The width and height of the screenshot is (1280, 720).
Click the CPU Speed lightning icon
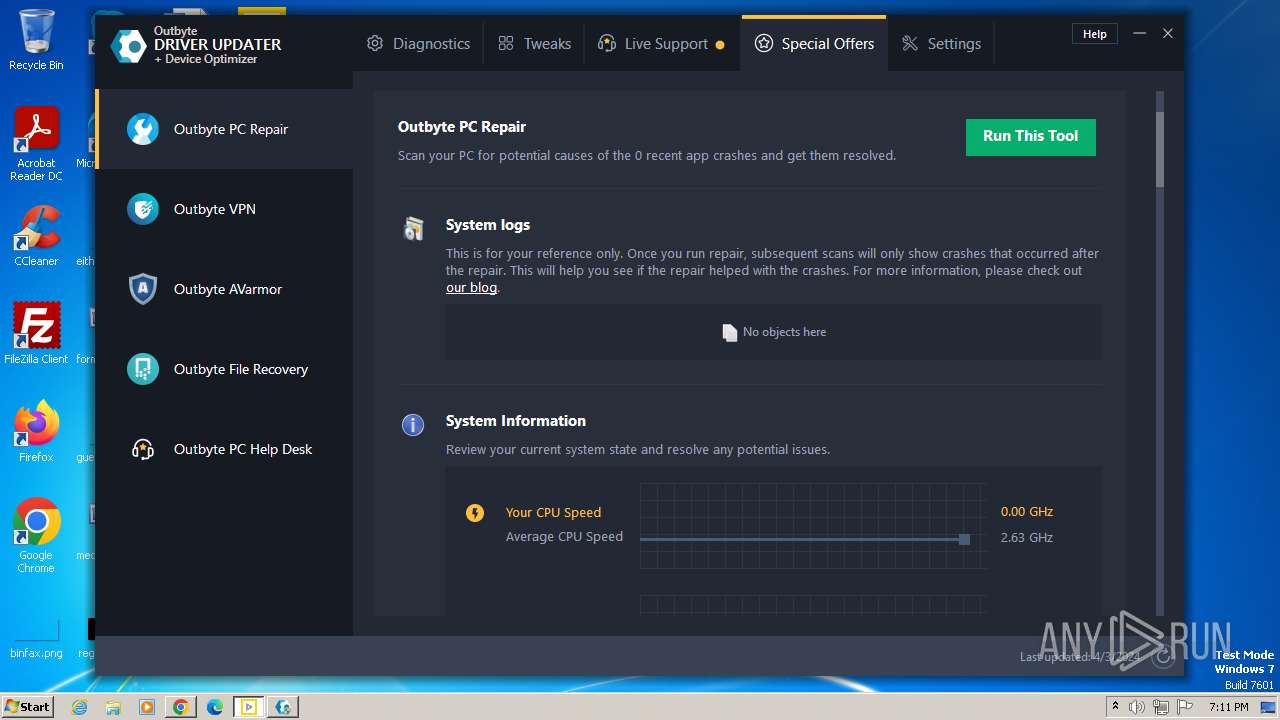pos(475,513)
